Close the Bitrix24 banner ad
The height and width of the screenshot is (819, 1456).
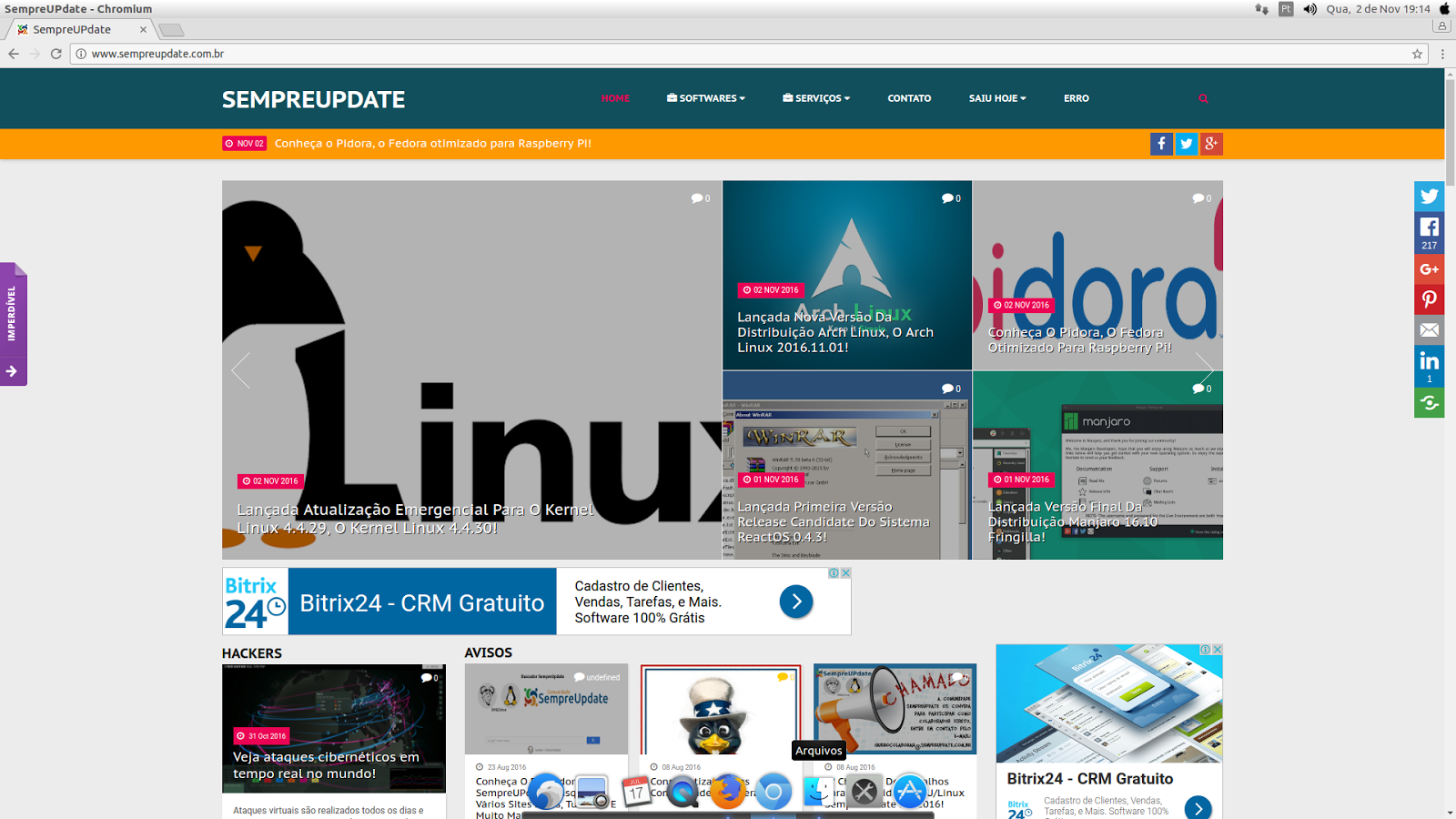[x=845, y=573]
